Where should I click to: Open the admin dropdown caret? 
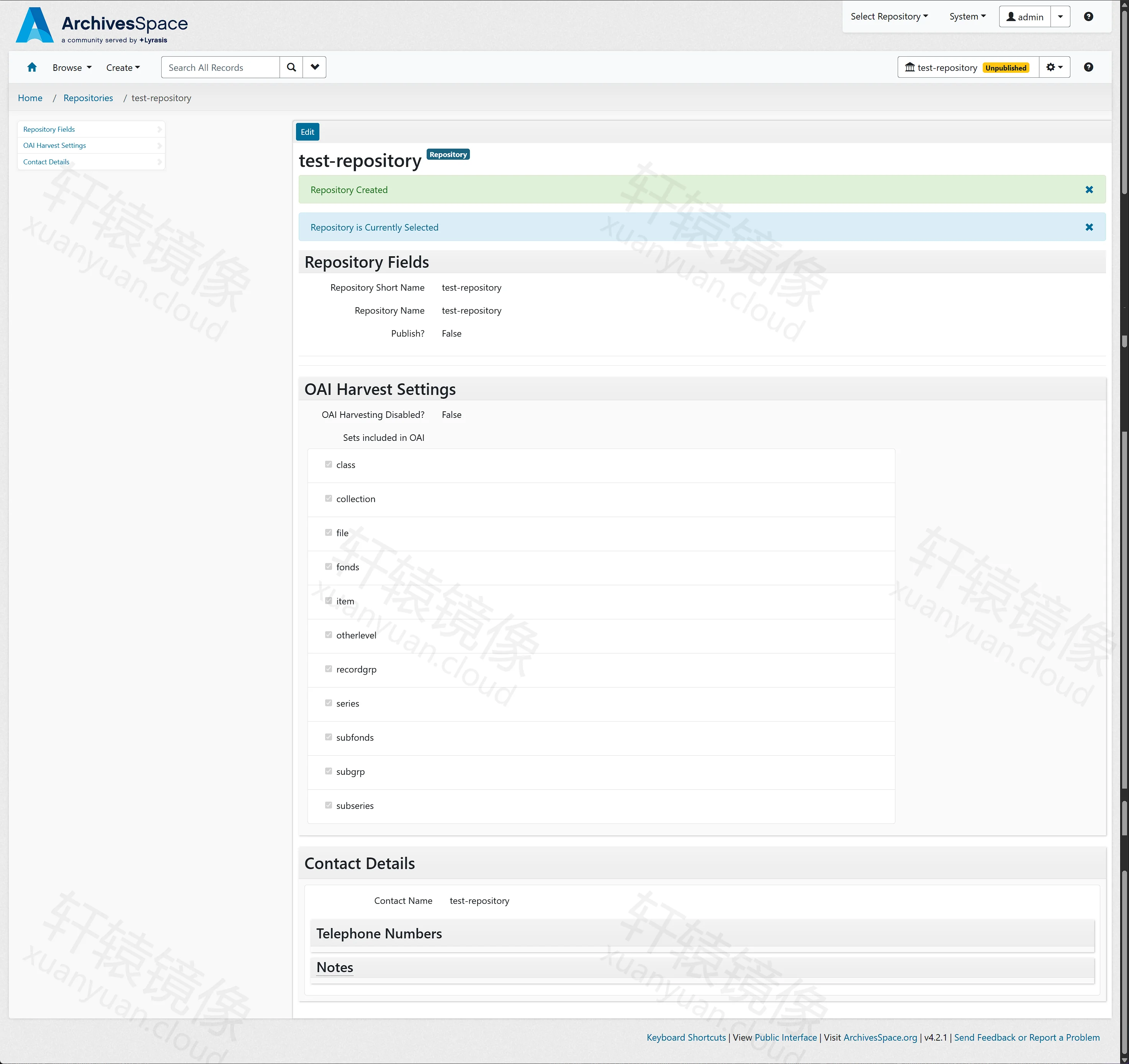1060,17
